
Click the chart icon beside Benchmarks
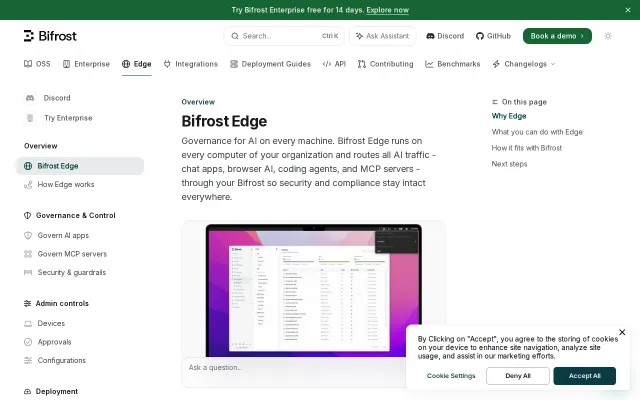429,64
